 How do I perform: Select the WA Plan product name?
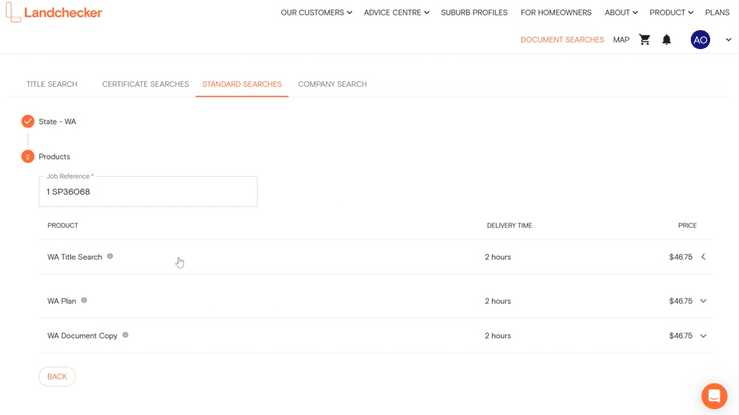pyautogui.click(x=62, y=301)
